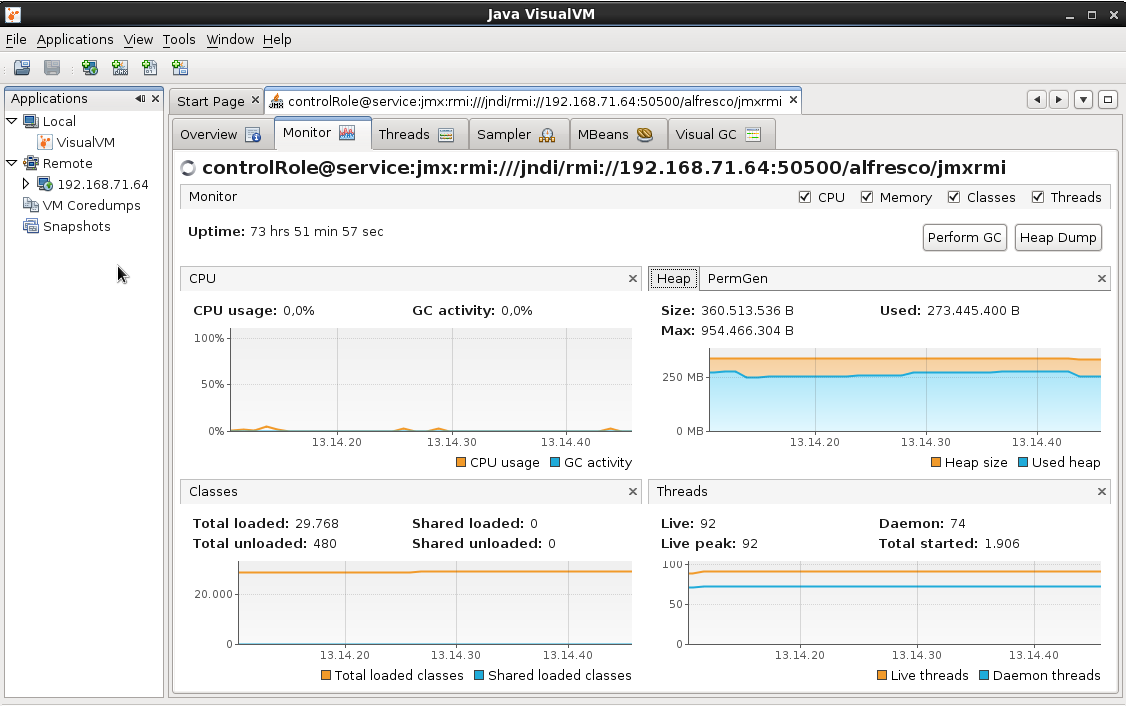
Task: Close the CPU graph panel
Action: [x=633, y=279]
